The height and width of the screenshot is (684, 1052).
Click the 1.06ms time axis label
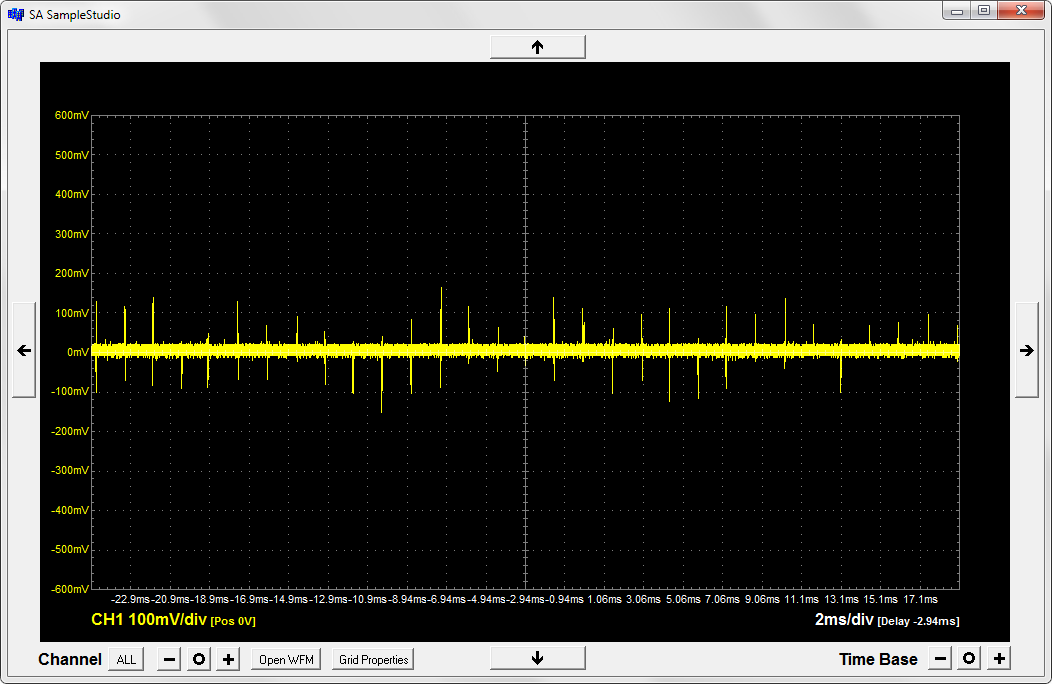[x=604, y=599]
